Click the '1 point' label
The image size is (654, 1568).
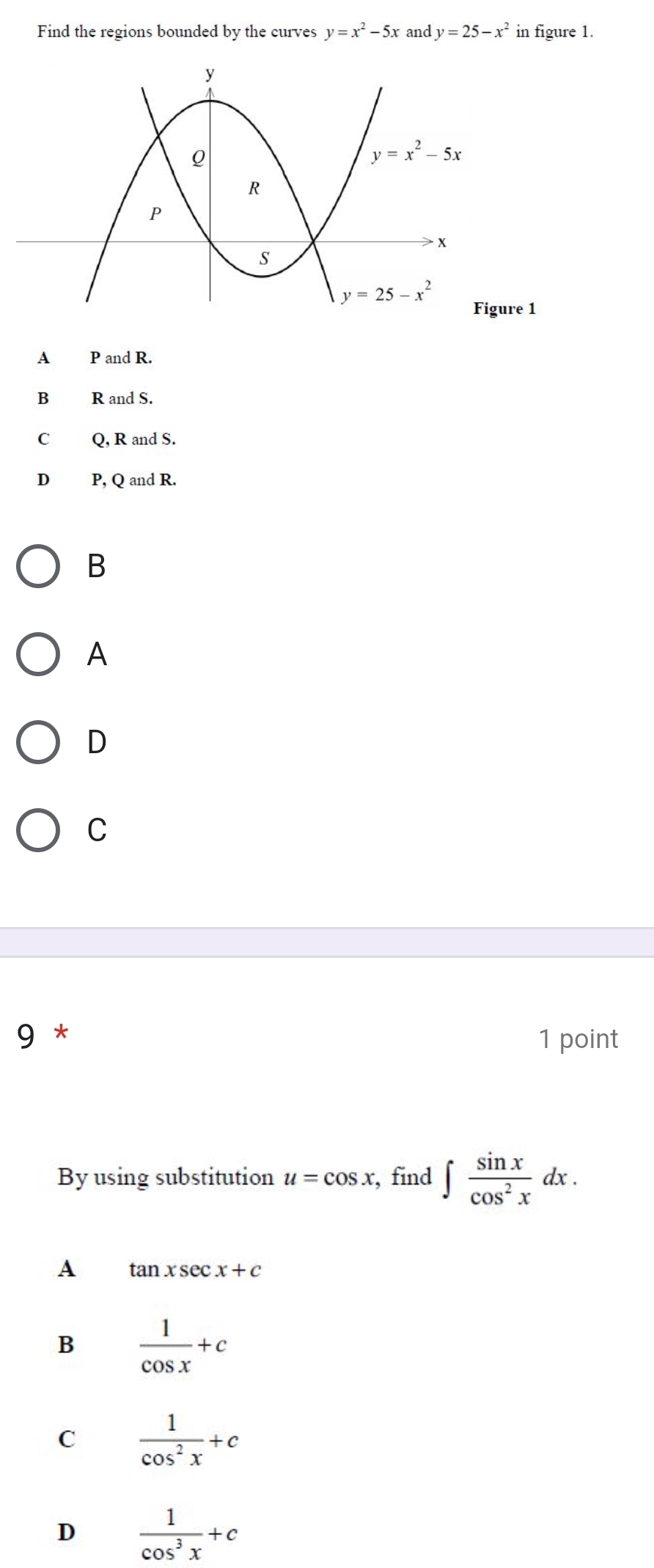578,1038
